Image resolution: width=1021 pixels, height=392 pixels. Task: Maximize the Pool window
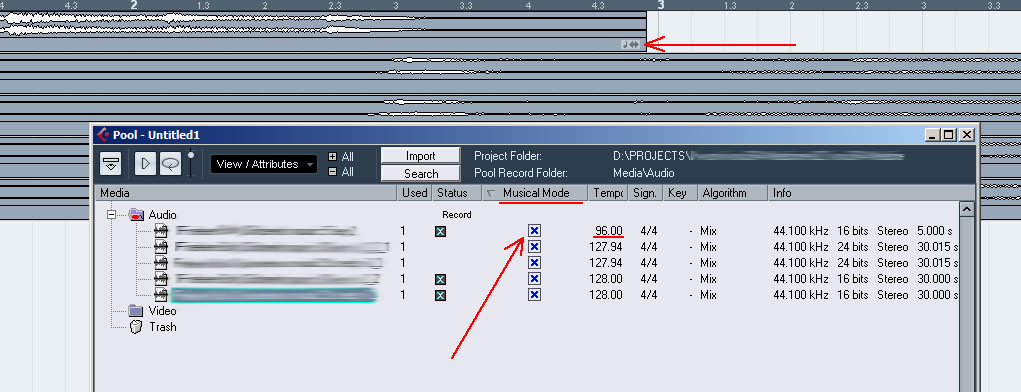click(x=949, y=135)
